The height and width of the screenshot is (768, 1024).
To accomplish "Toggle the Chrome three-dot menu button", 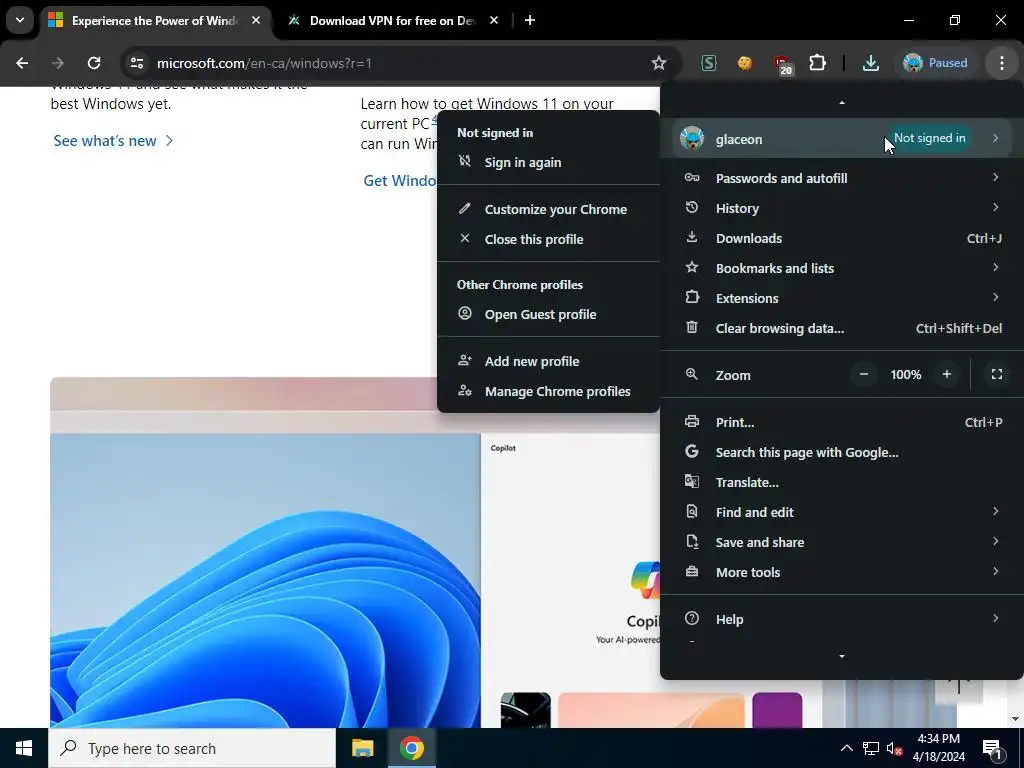I will (1002, 63).
